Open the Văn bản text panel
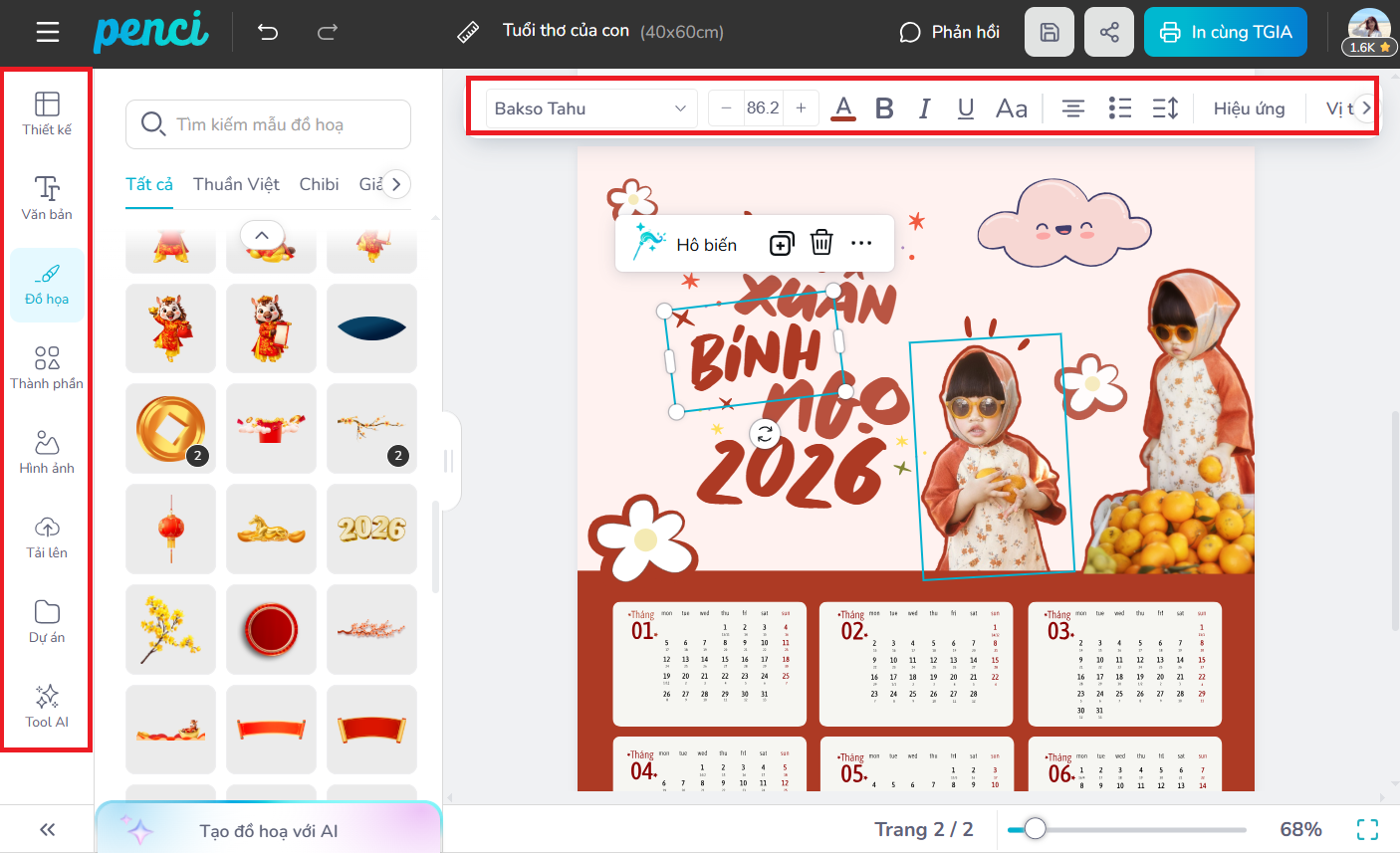The image size is (1400, 853). [47, 198]
